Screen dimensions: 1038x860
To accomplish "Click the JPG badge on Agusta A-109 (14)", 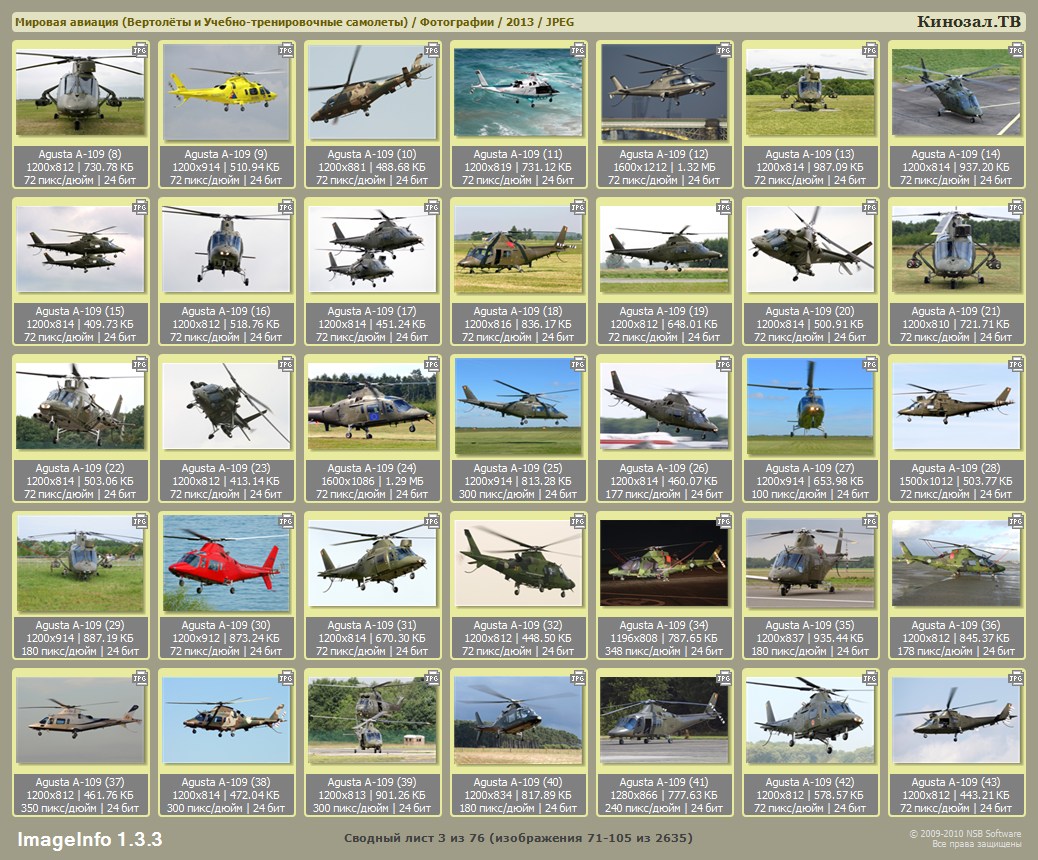I will [1015, 49].
